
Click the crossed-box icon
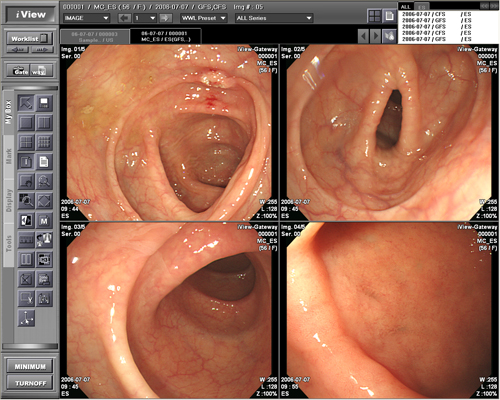pos(26,279)
